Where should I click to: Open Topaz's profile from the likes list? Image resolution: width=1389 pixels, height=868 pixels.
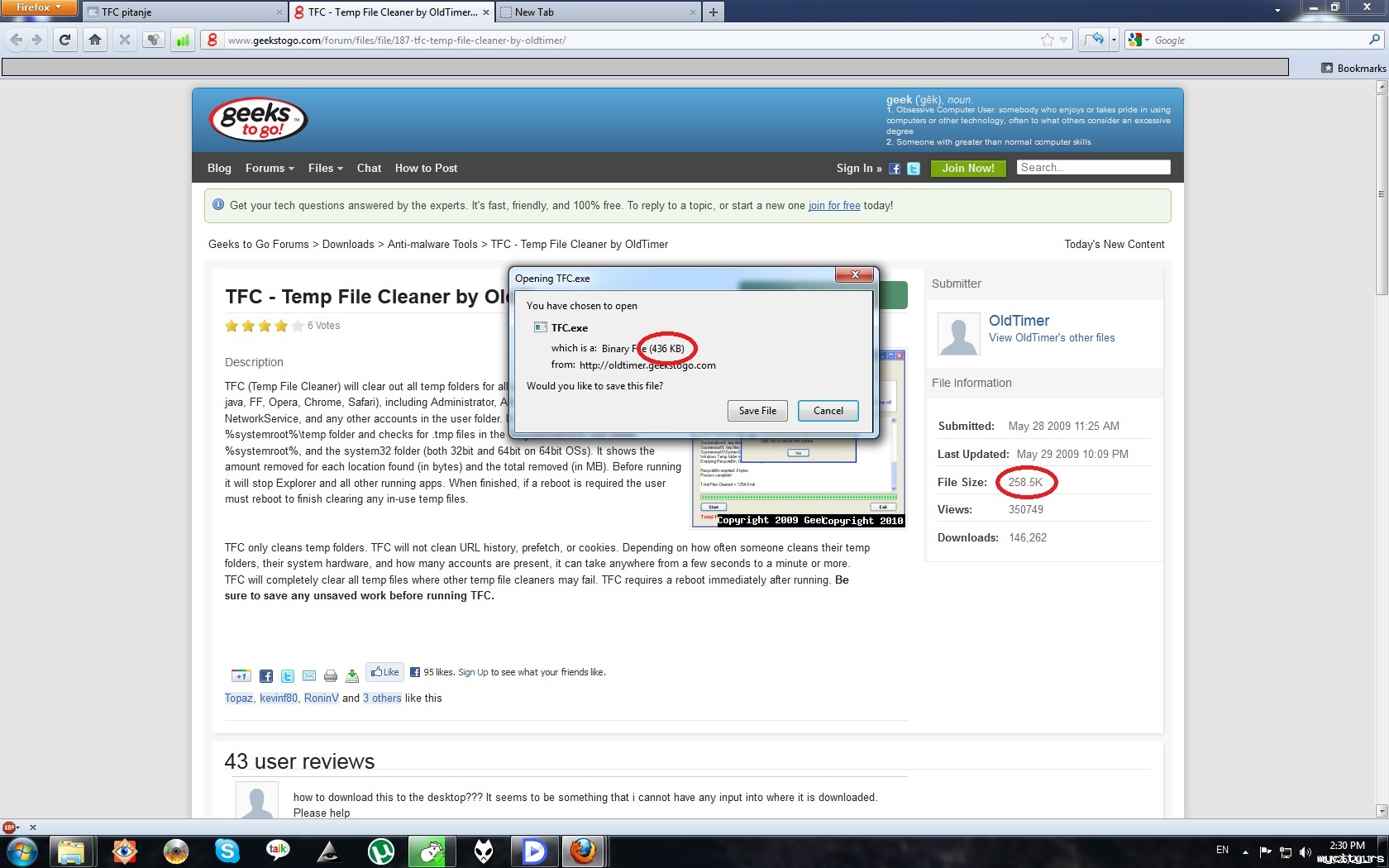click(x=239, y=699)
